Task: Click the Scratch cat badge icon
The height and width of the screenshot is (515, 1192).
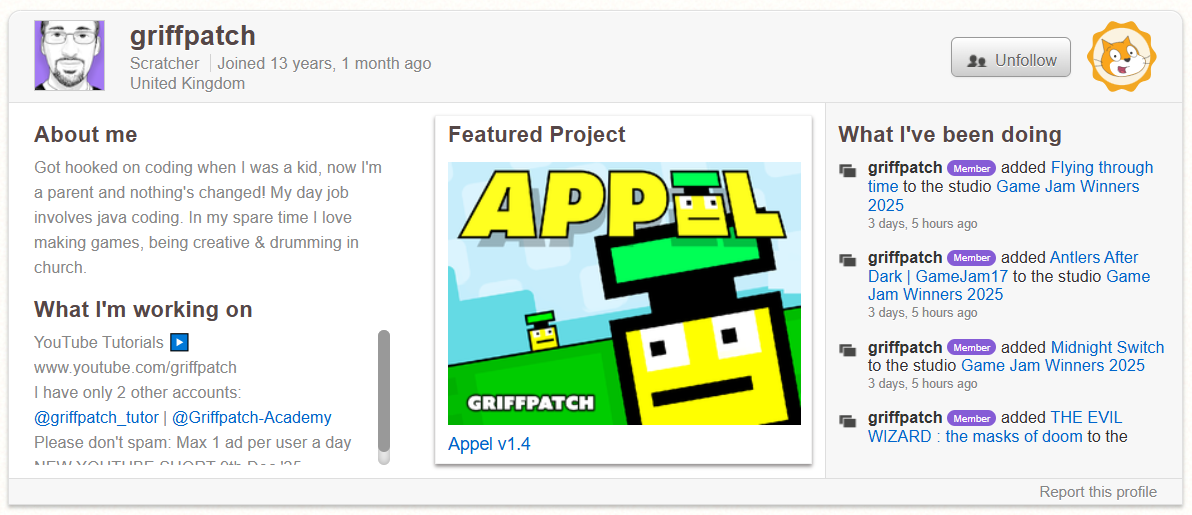Action: [1121, 58]
